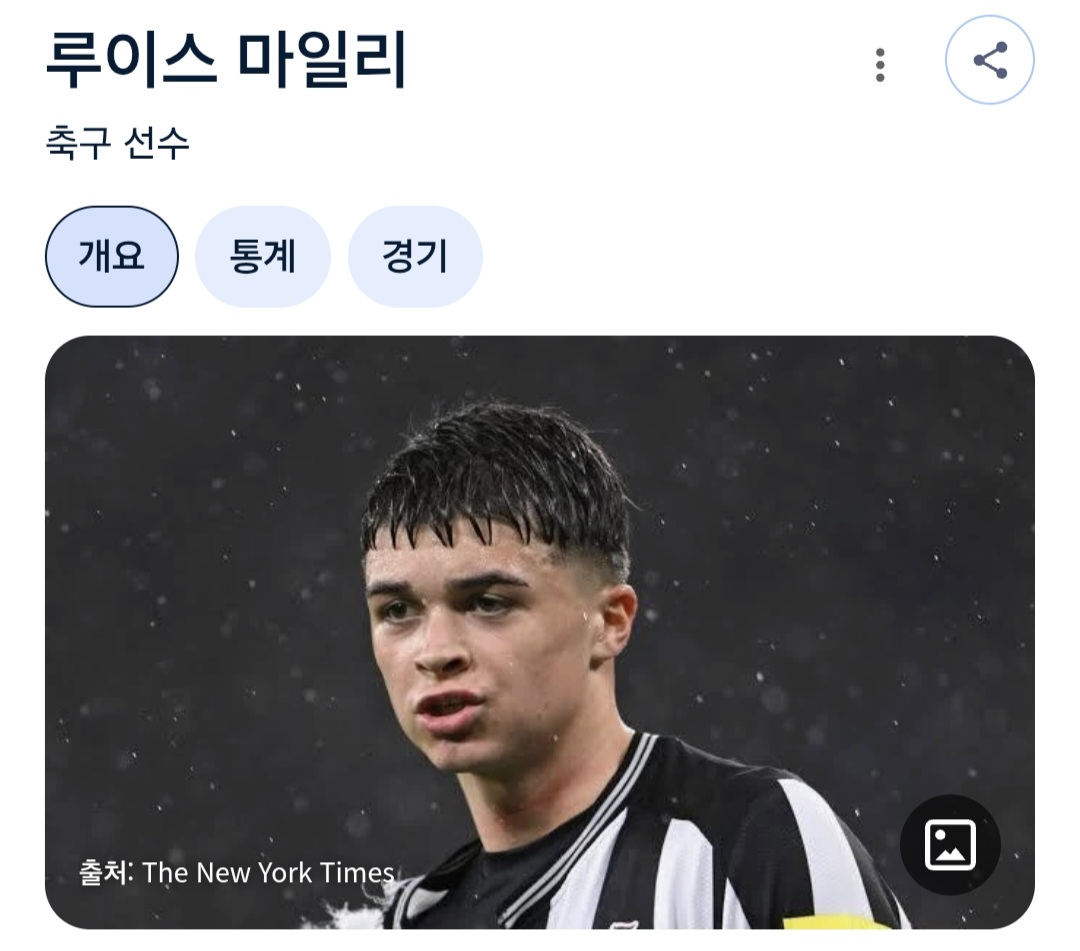The width and height of the screenshot is (1080, 951).
Task: View player statistics via 통계 chip
Action: [x=262, y=257]
